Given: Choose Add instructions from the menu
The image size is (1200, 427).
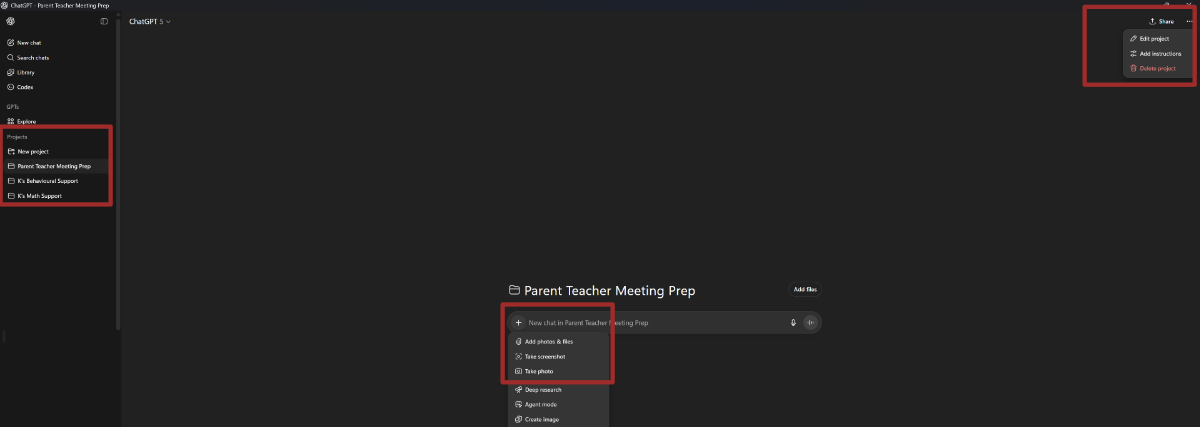Looking at the screenshot, I should click(1156, 54).
